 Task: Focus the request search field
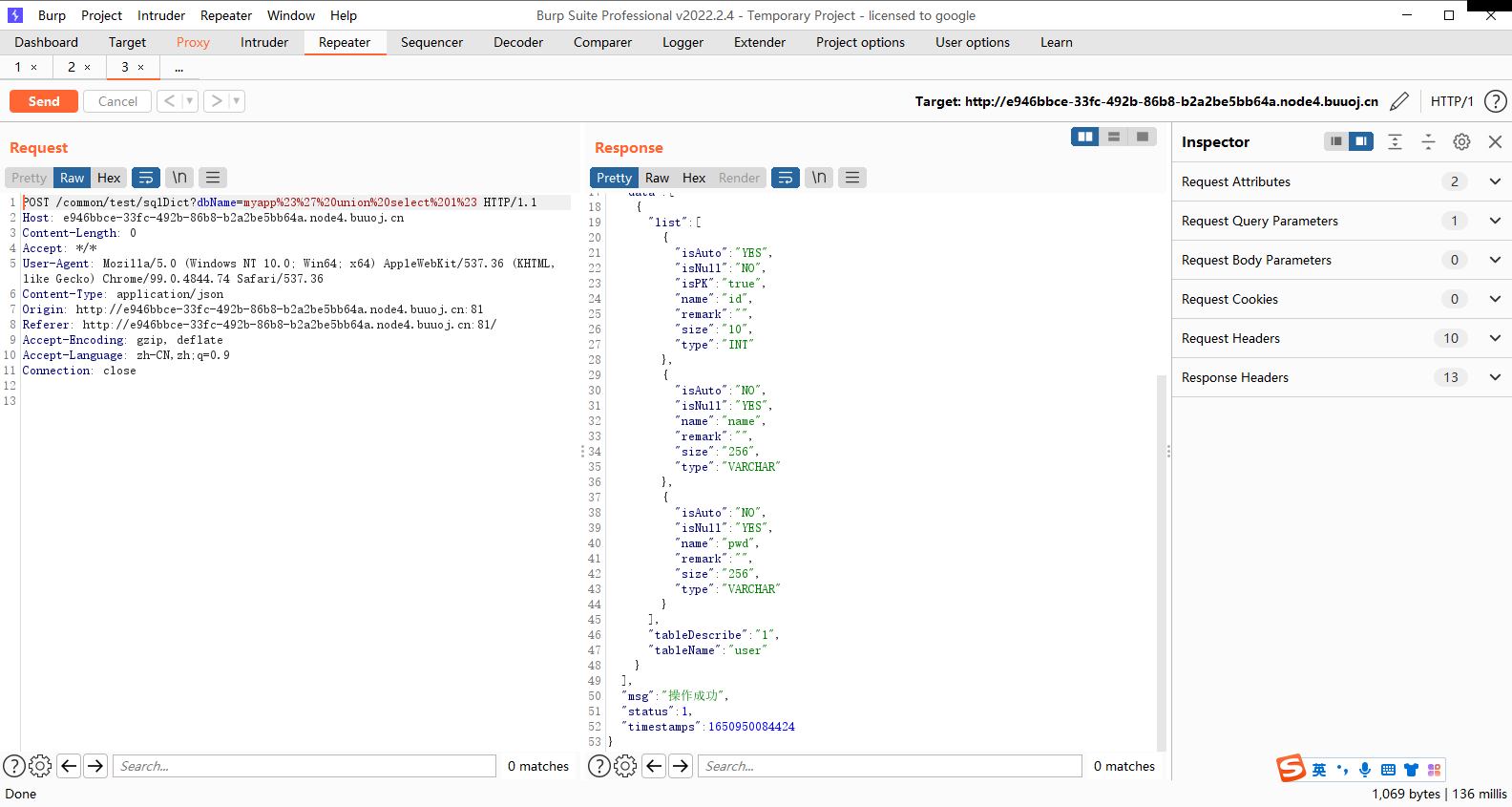click(304, 766)
